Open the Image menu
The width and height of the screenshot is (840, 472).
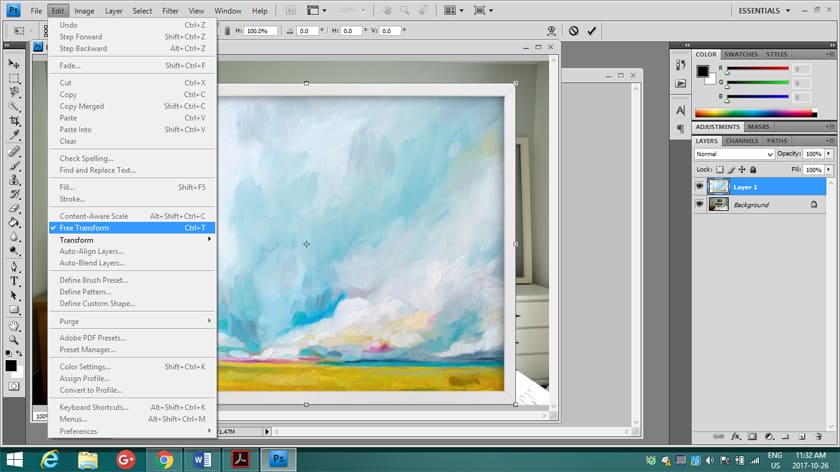pyautogui.click(x=84, y=11)
